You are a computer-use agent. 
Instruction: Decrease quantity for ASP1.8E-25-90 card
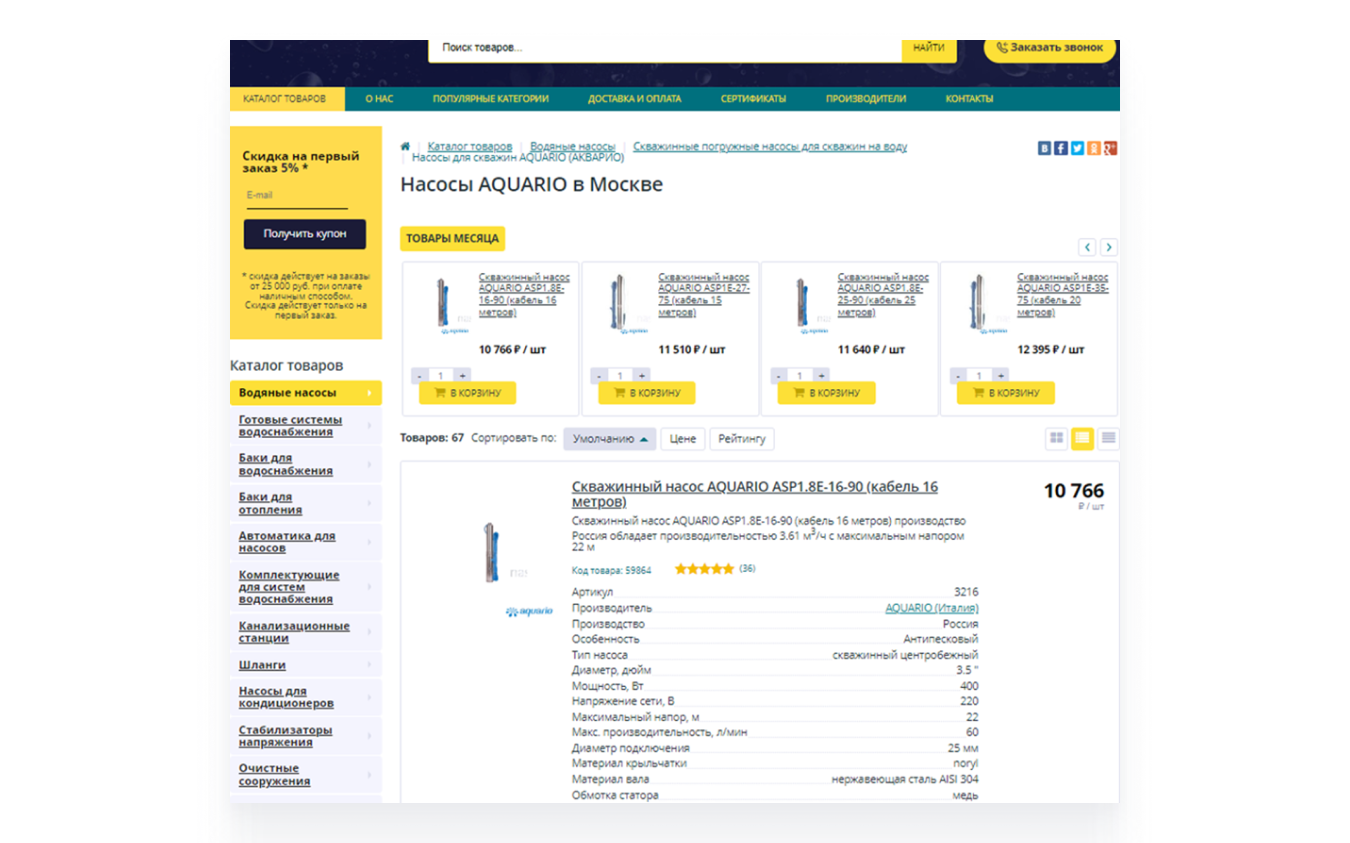(x=778, y=376)
